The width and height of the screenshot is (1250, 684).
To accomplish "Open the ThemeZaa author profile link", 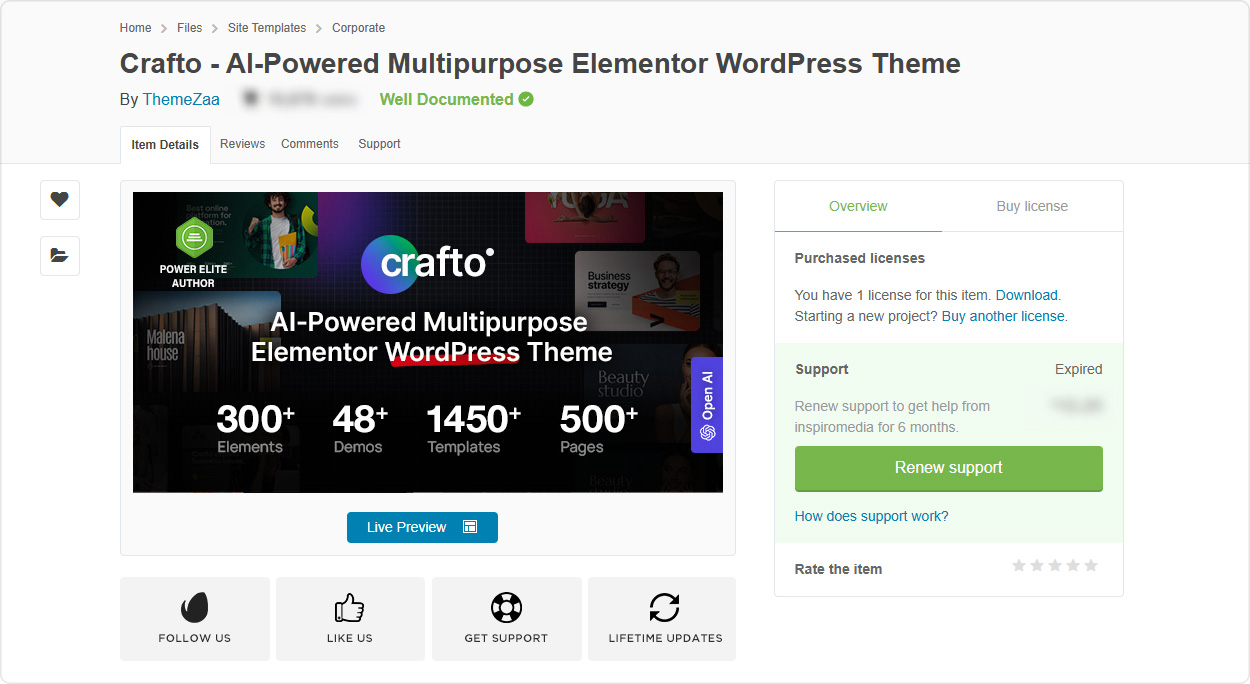I will point(181,99).
